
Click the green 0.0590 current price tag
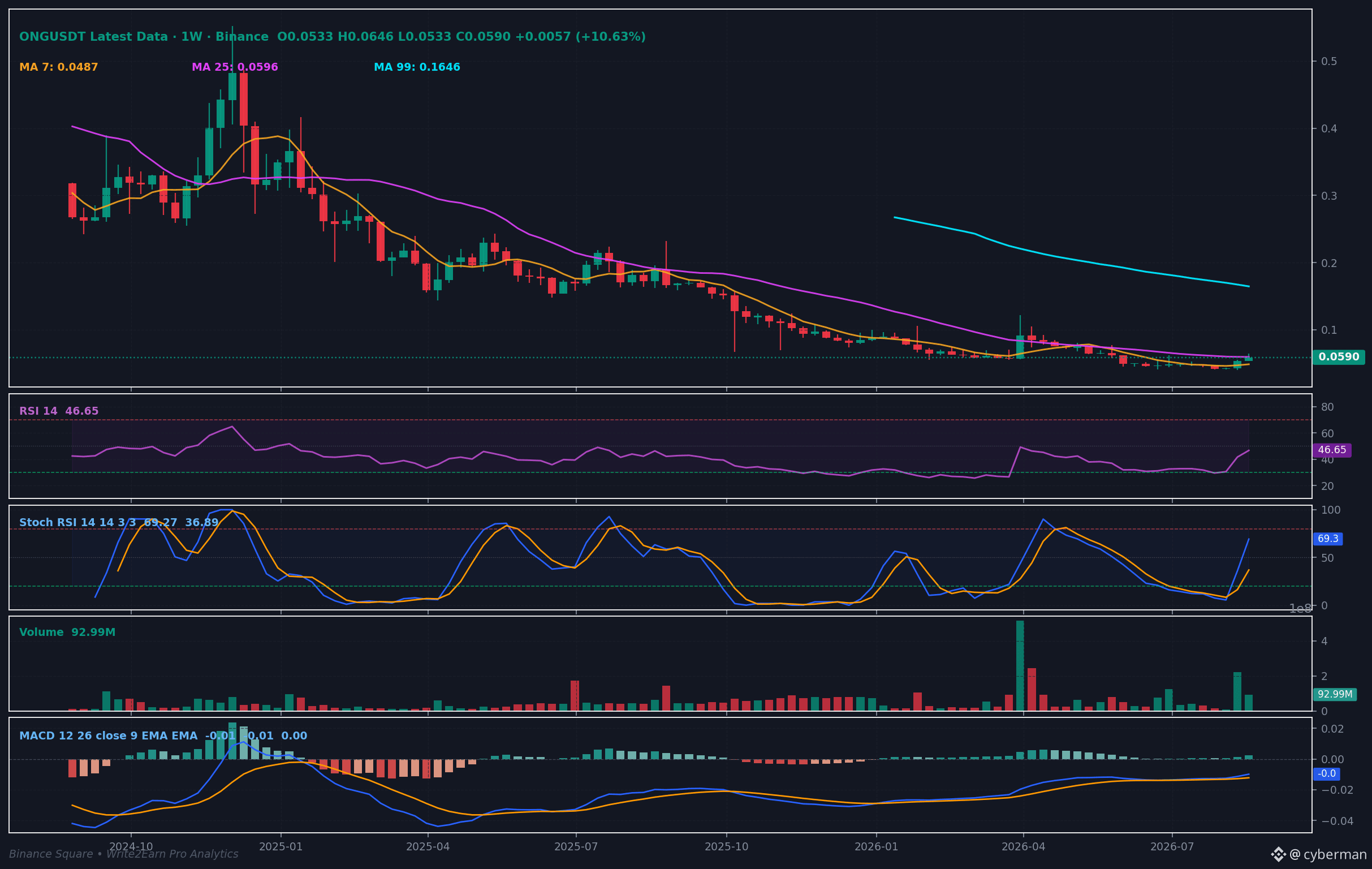(1339, 358)
